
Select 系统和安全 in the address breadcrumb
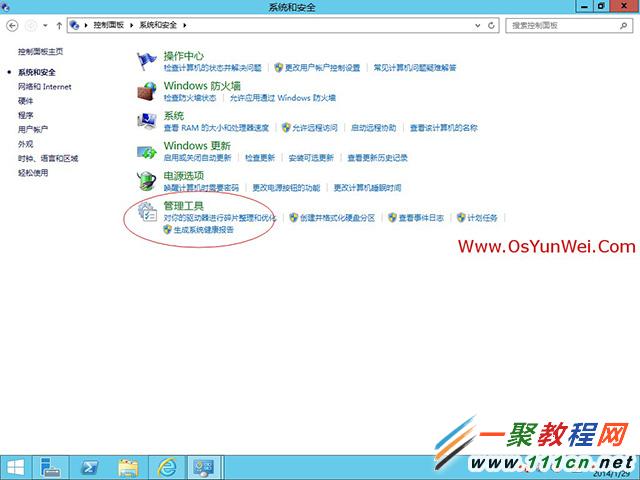158,25
